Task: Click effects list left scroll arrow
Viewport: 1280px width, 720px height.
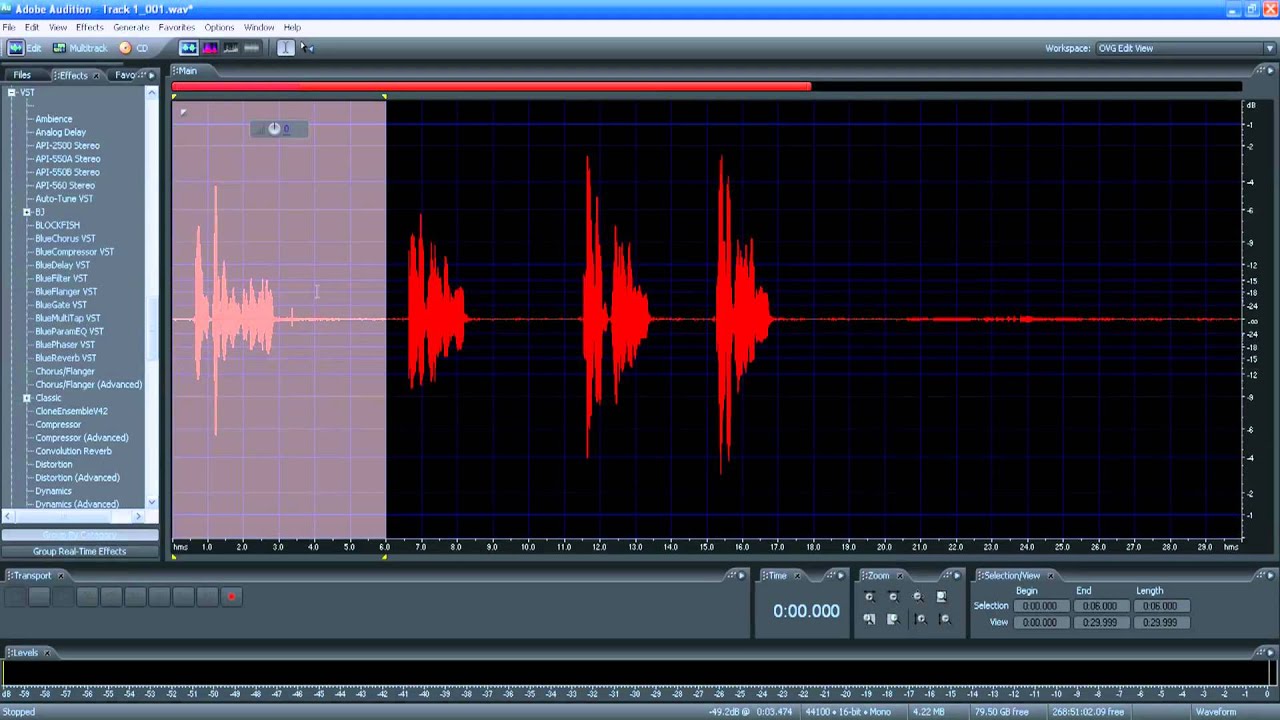Action: (8, 516)
